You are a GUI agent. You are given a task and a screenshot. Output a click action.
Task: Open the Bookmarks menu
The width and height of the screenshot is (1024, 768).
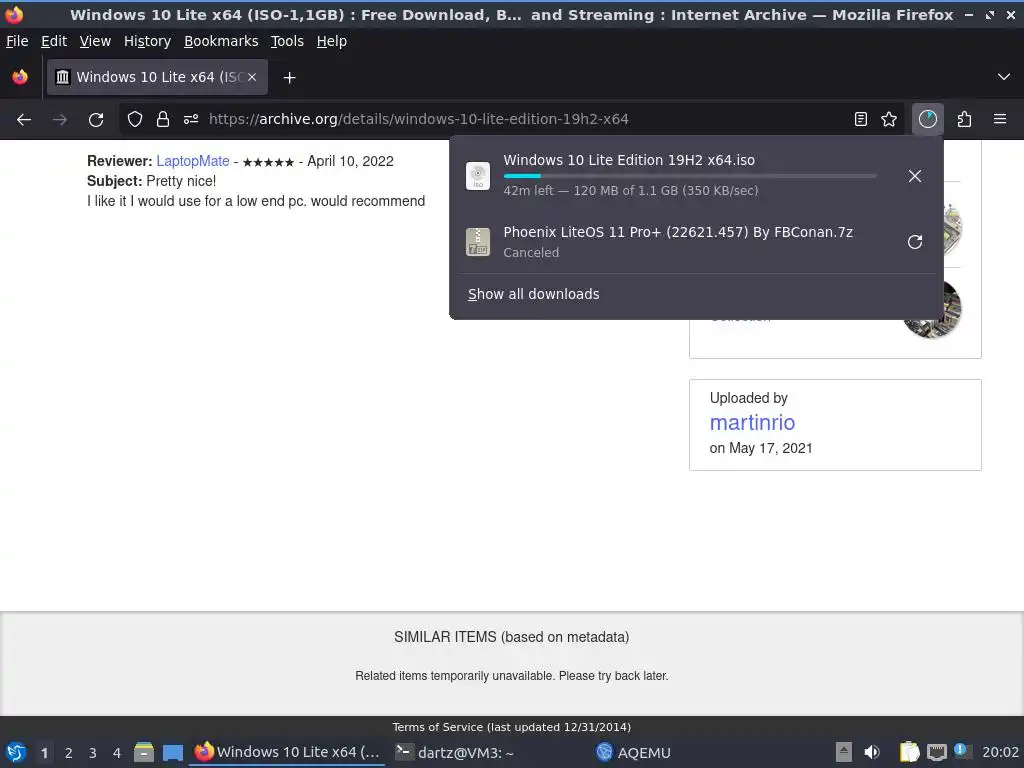(x=221, y=41)
